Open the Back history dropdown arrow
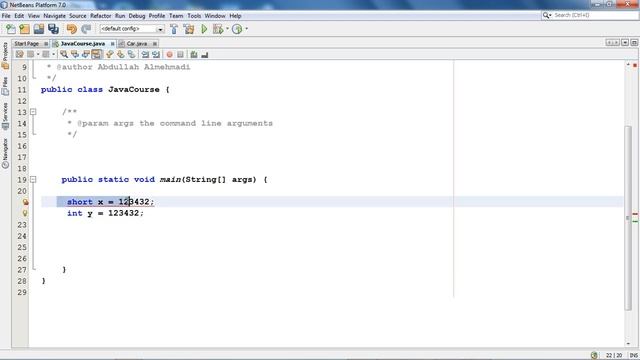Viewport: 640px width, 360px height. point(38,54)
